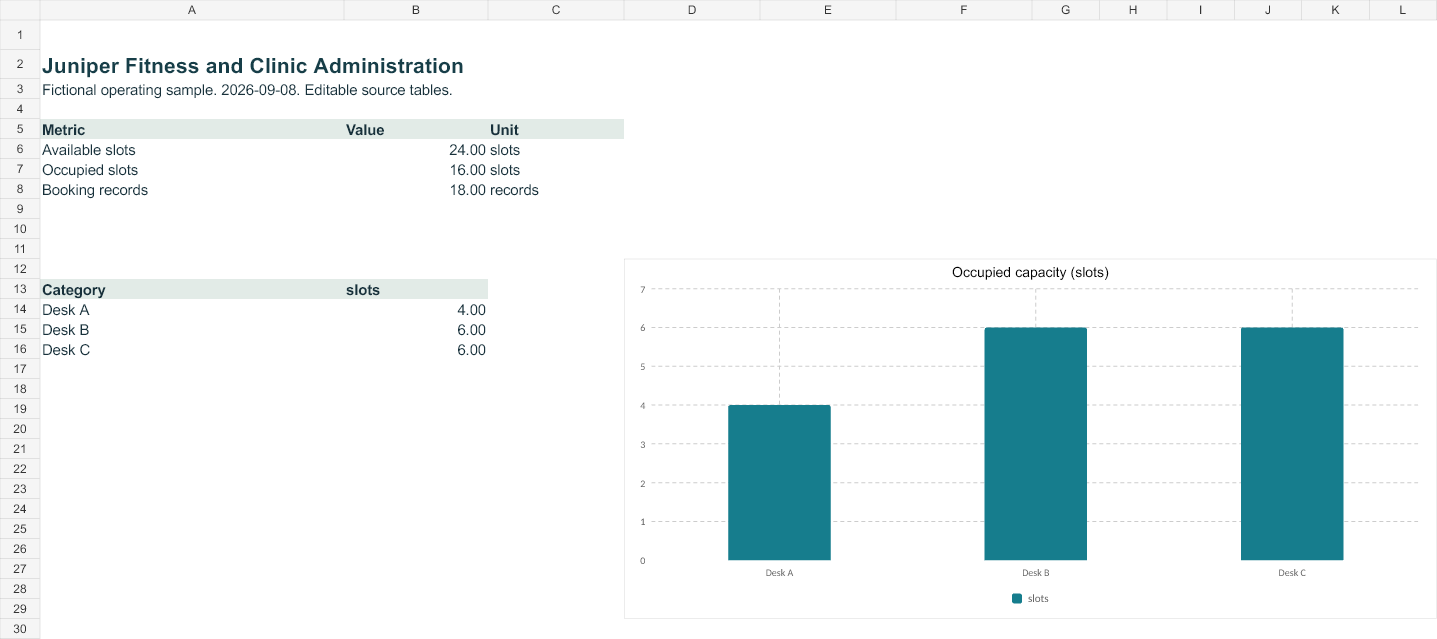Click the 'Occupied slots' cell
This screenshot has height=639, width=1437.
point(192,170)
